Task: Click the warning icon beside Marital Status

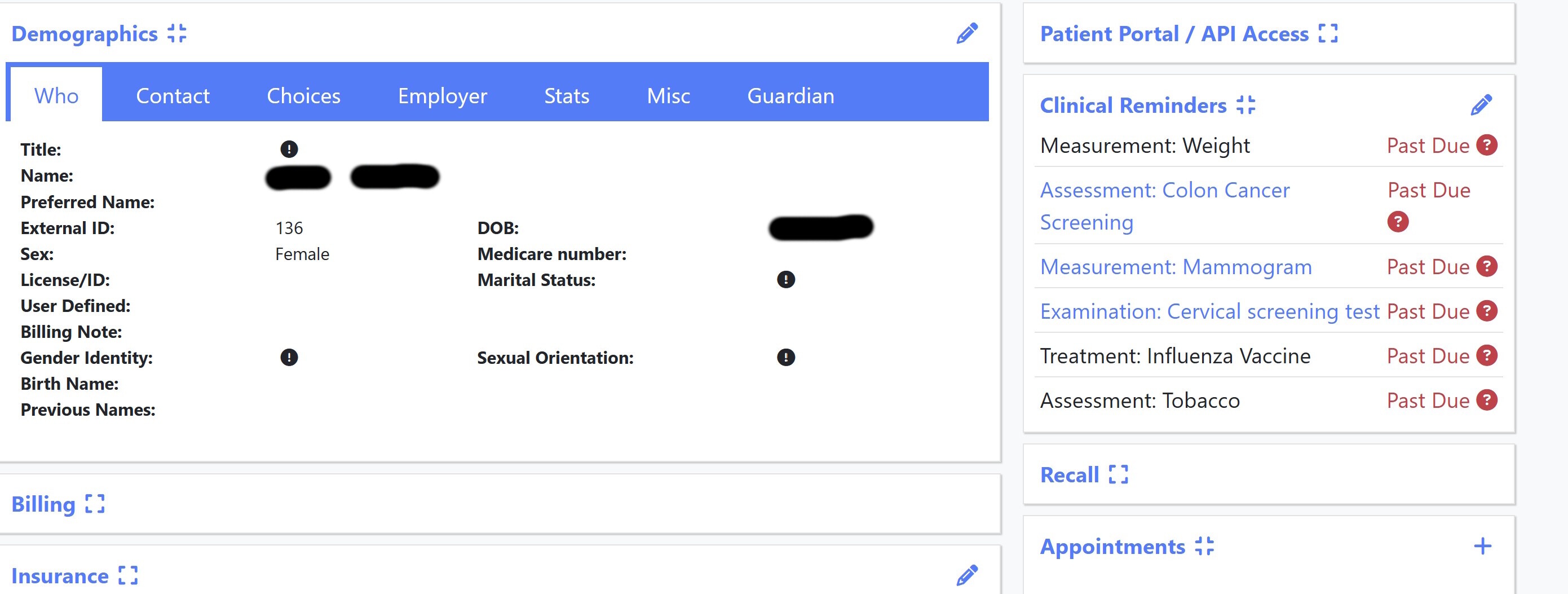Action: pyautogui.click(x=786, y=280)
